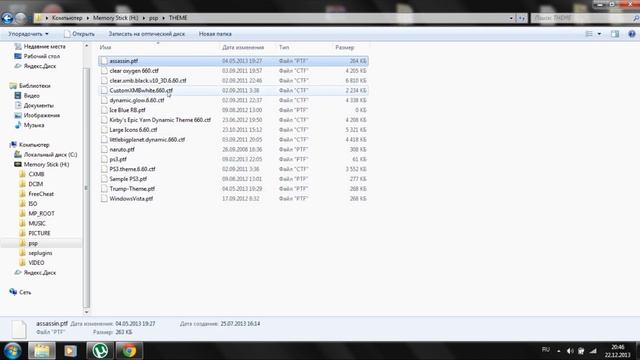
Task: Open the view options dropdown arrow
Action: click(x=599, y=34)
